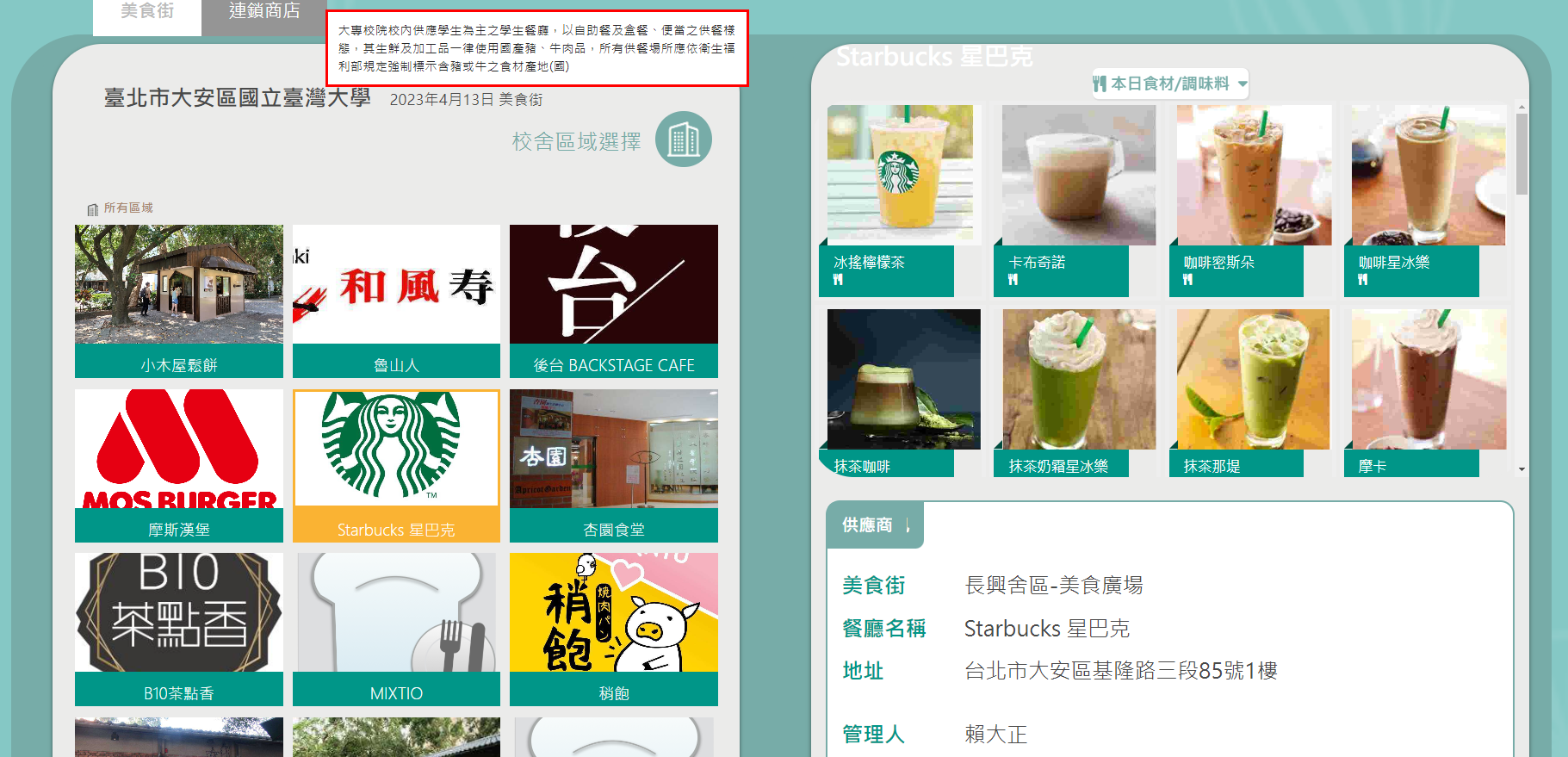Open the 供應商 info tab
Screen dimensions: 1568x757
coord(875,525)
